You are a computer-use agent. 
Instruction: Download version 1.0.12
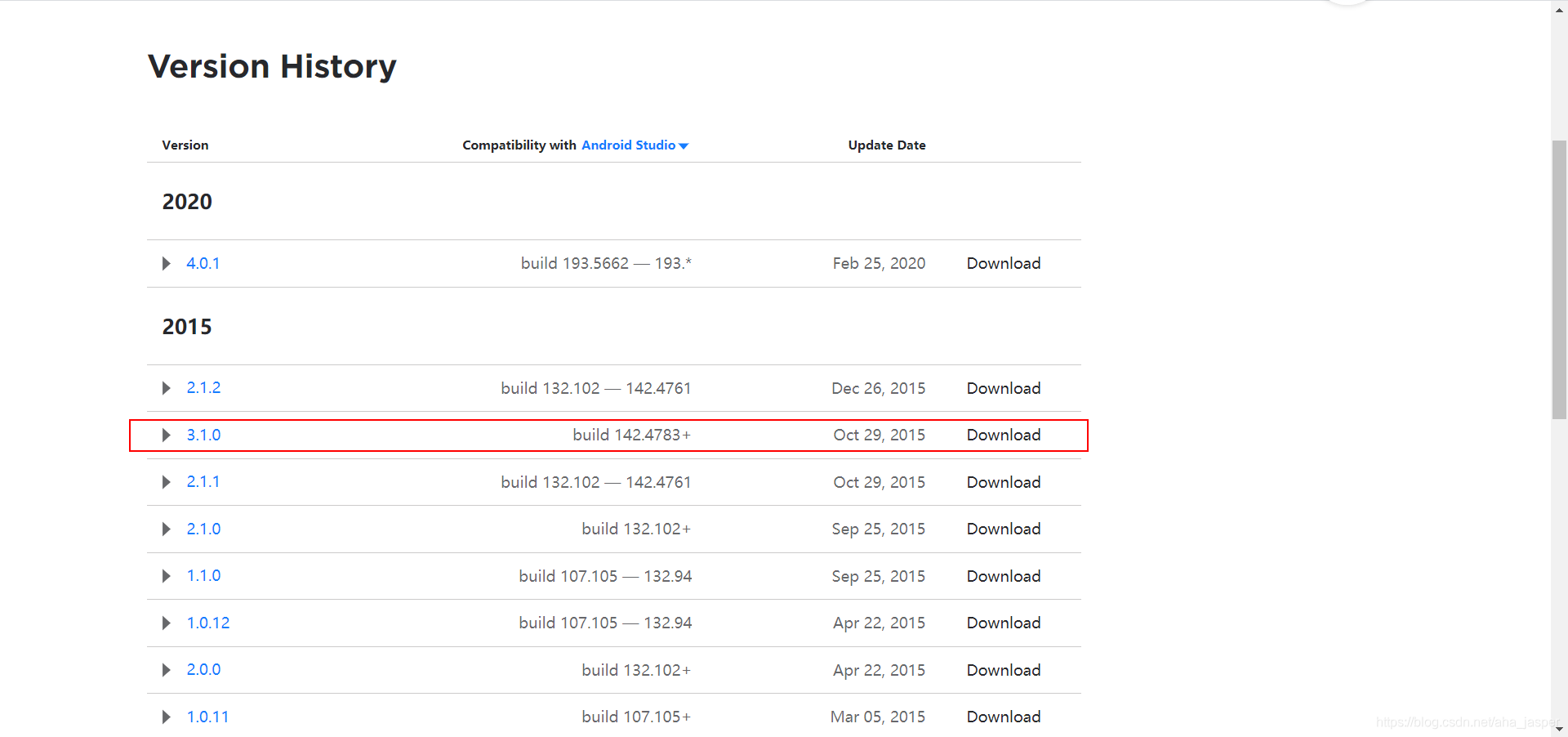click(x=1004, y=623)
